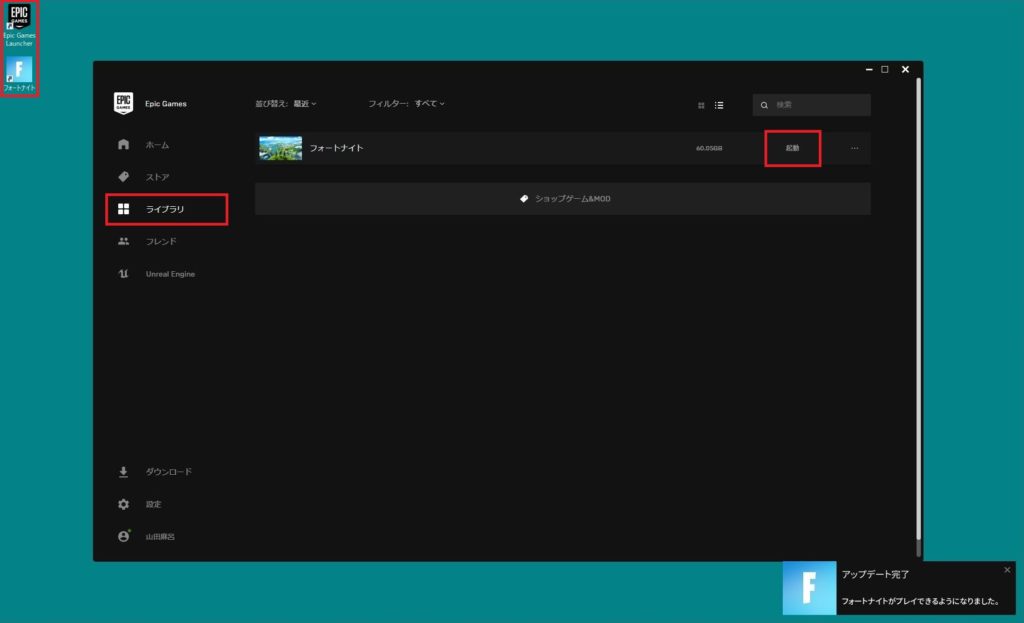Maximize the Epic Games Launcher window
This screenshot has width=1024, height=623.
885,69
